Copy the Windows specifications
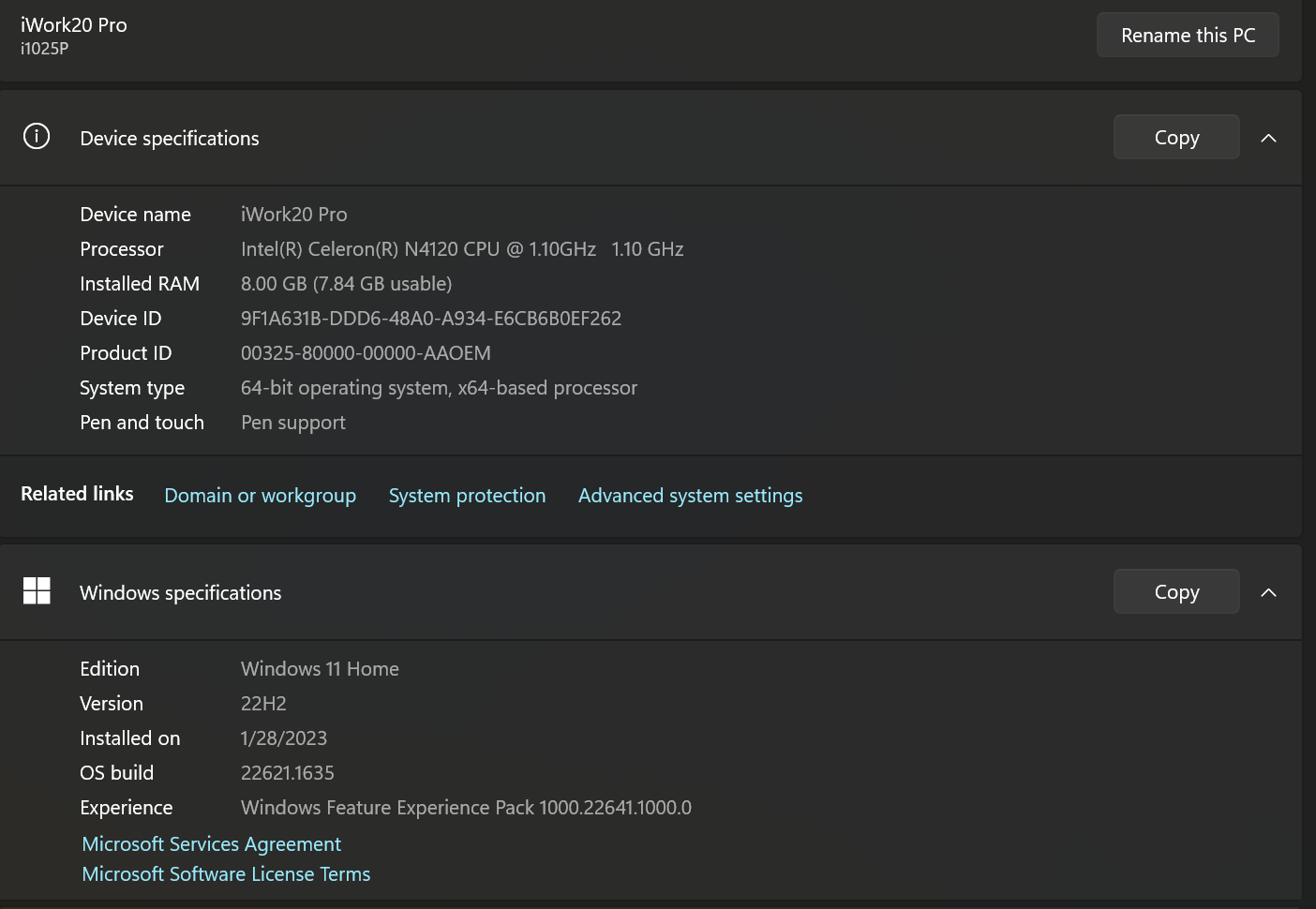Screen dimensions: 1316x909 (x=1175, y=592)
